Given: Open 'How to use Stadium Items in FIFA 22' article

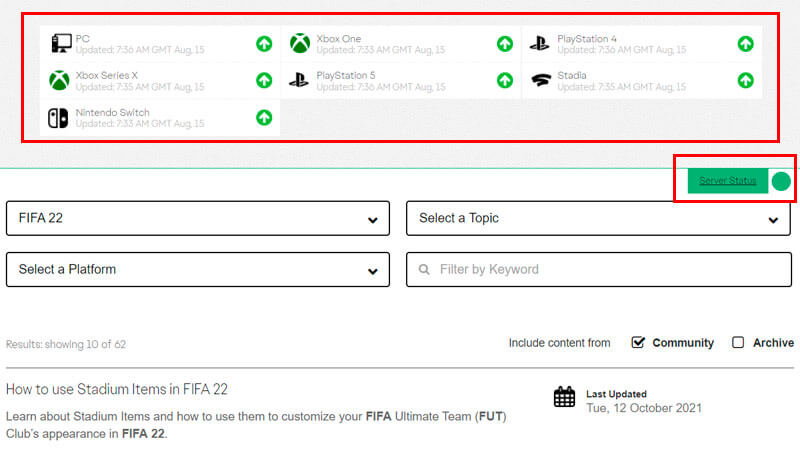Looking at the screenshot, I should [117, 389].
